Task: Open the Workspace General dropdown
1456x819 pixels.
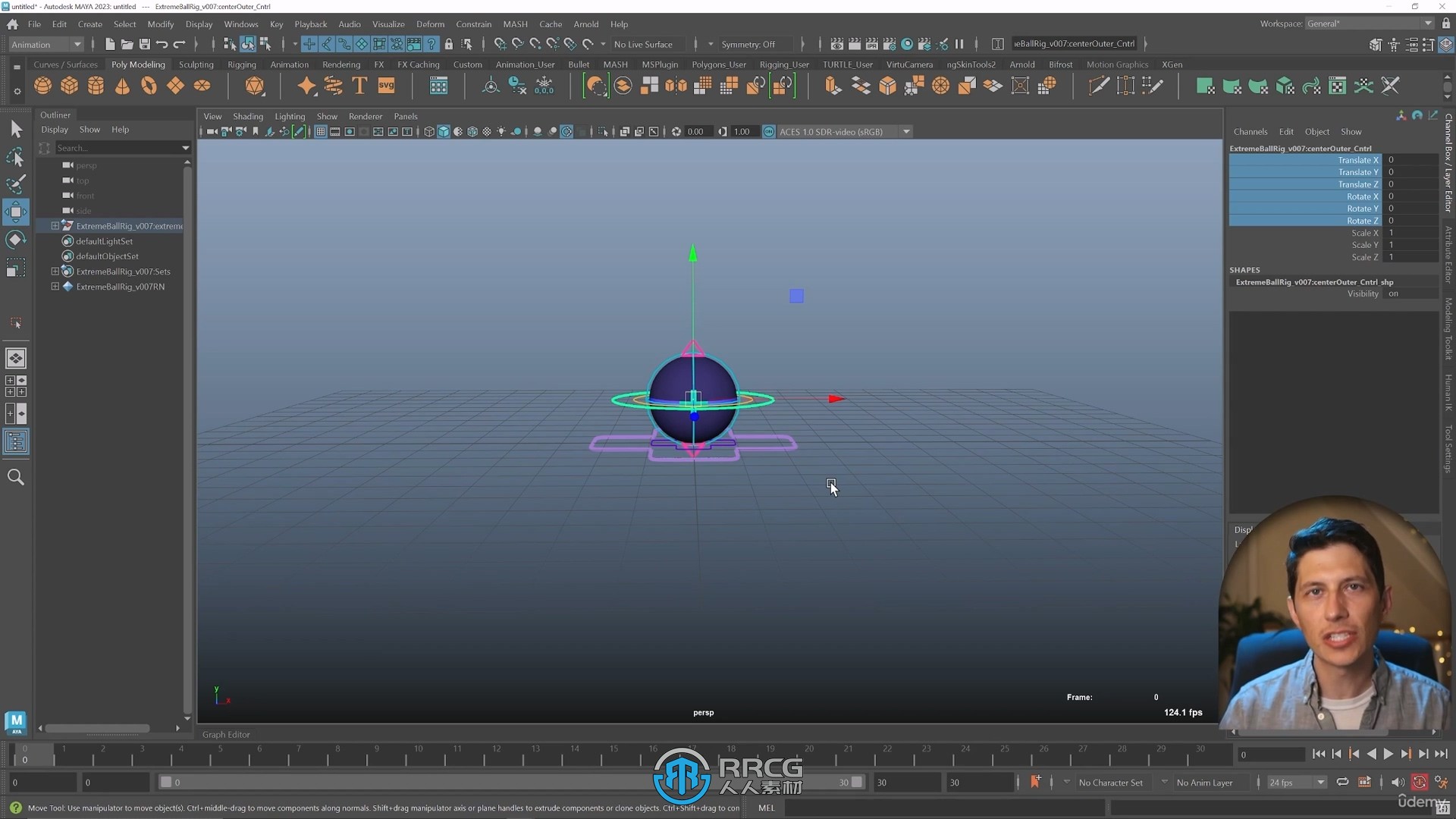Action: click(1370, 24)
